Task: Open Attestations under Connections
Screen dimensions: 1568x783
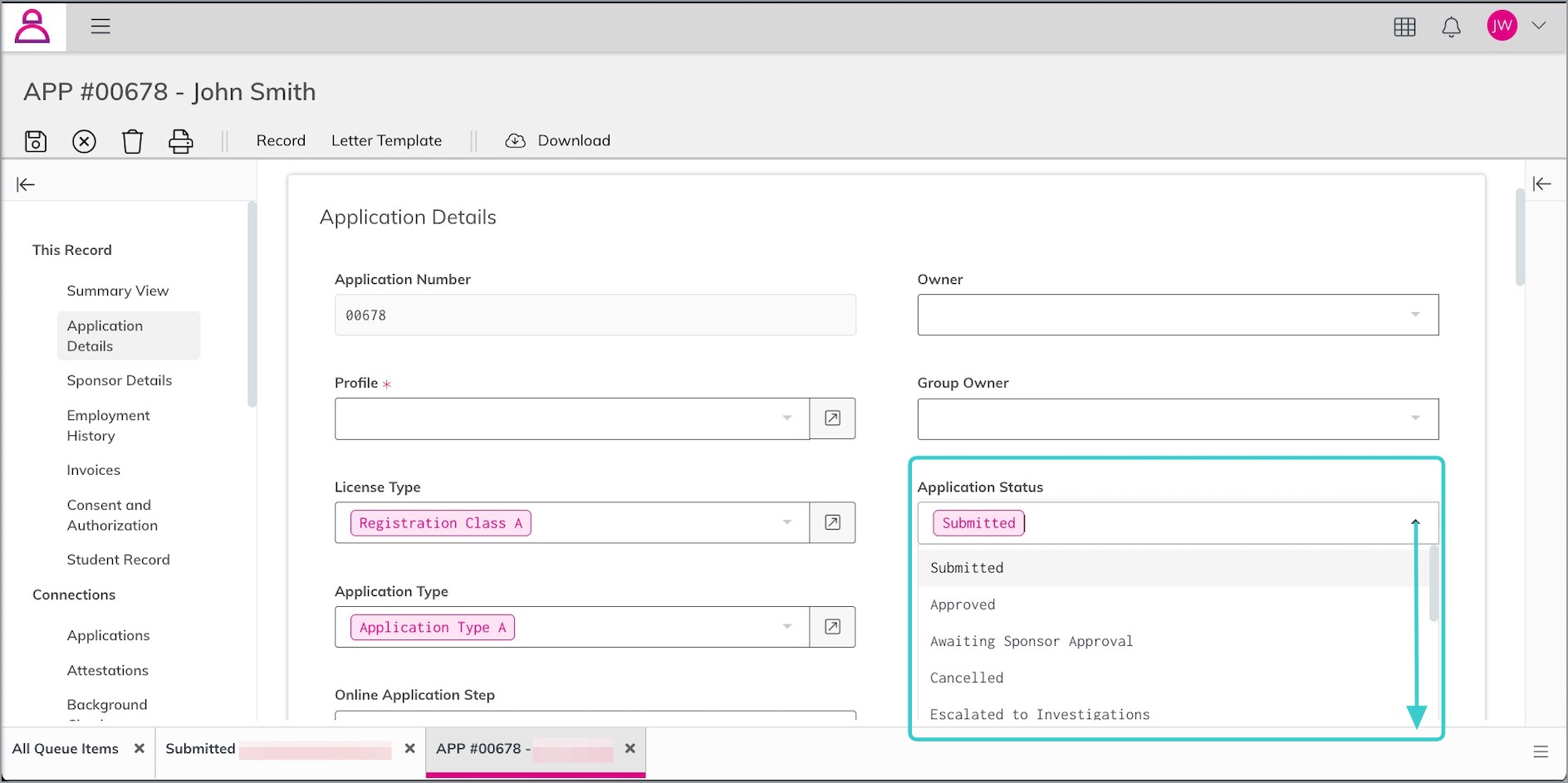Action: pyautogui.click(x=108, y=670)
